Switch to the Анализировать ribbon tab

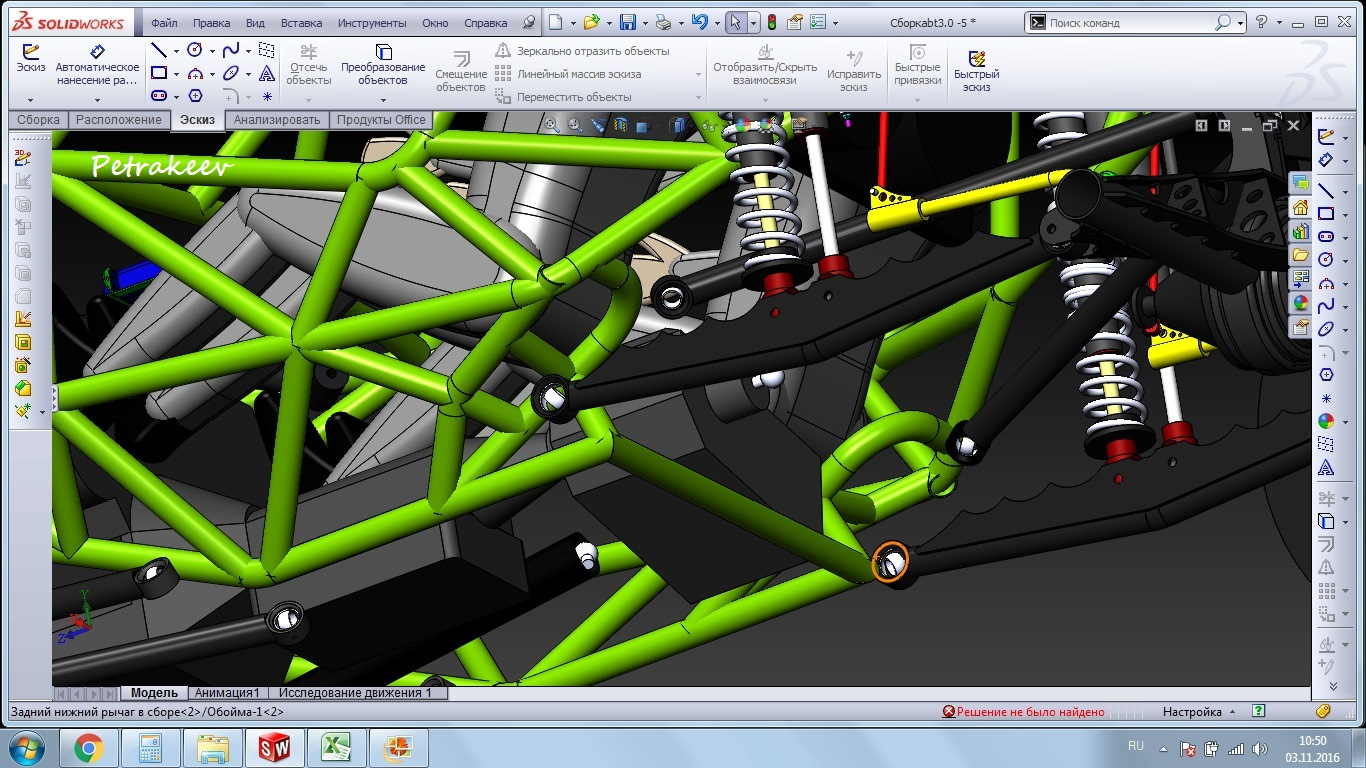pos(277,120)
